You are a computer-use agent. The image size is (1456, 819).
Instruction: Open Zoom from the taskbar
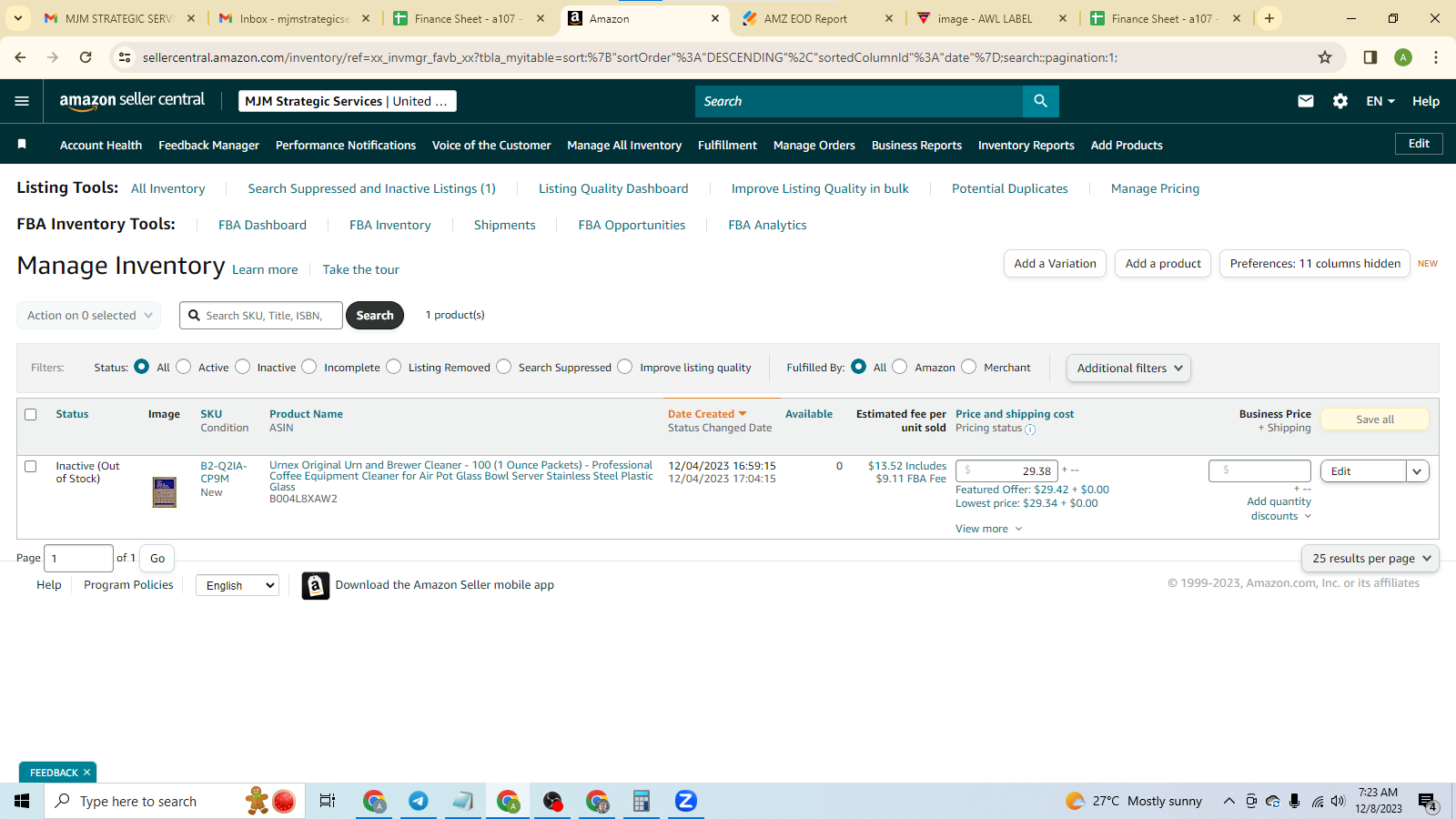pyautogui.click(x=686, y=801)
